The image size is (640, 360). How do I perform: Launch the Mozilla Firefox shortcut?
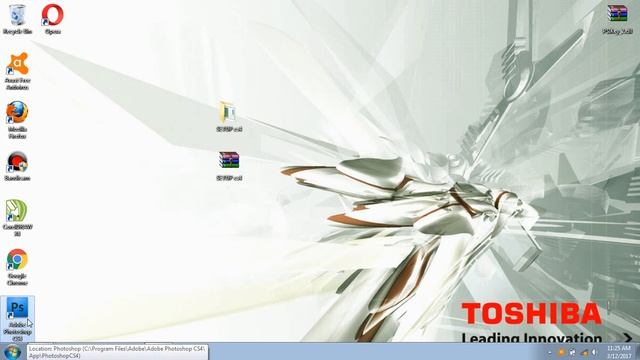click(17, 120)
